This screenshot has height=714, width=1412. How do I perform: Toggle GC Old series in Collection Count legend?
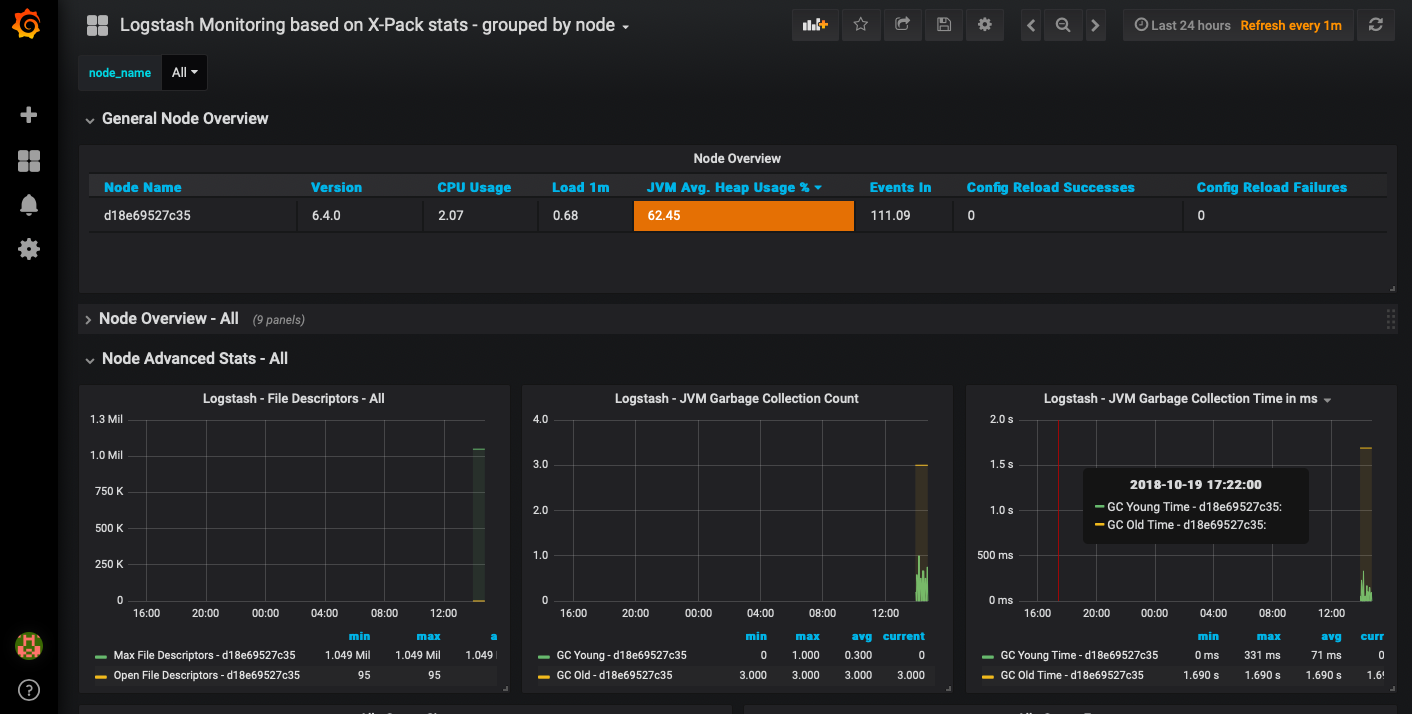615,675
